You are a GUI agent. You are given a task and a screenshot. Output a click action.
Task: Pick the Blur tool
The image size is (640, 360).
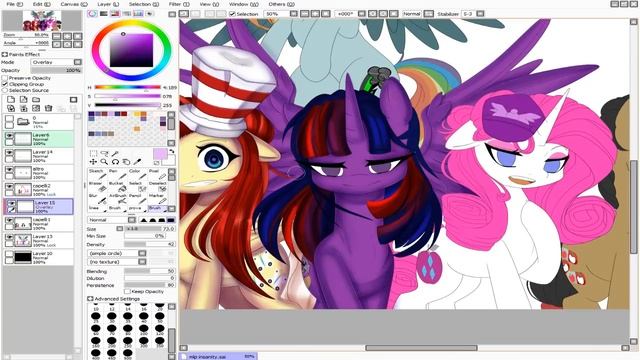click(97, 199)
